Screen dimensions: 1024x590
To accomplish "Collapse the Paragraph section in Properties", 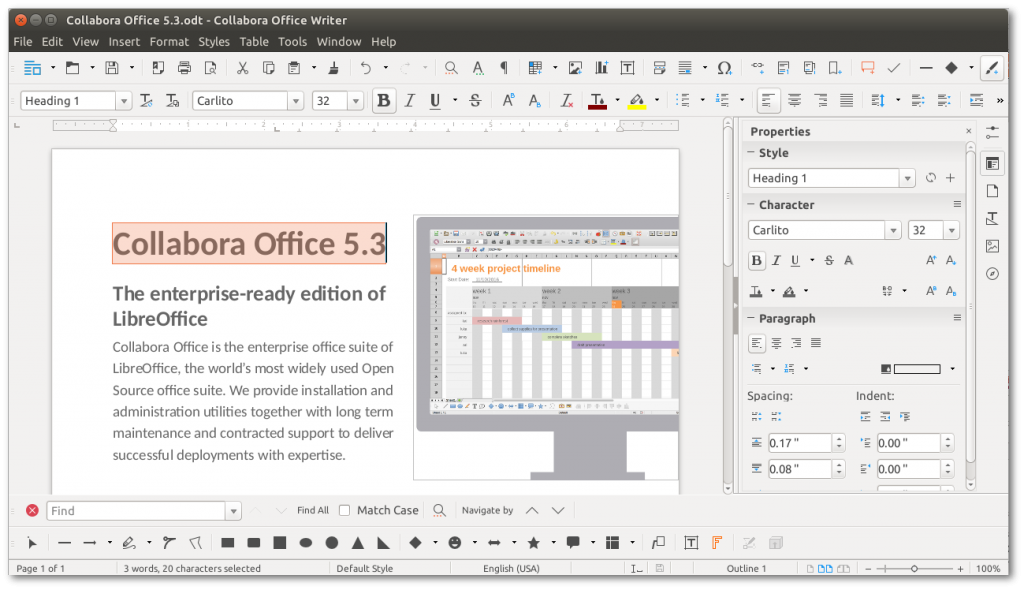I will [x=751, y=318].
